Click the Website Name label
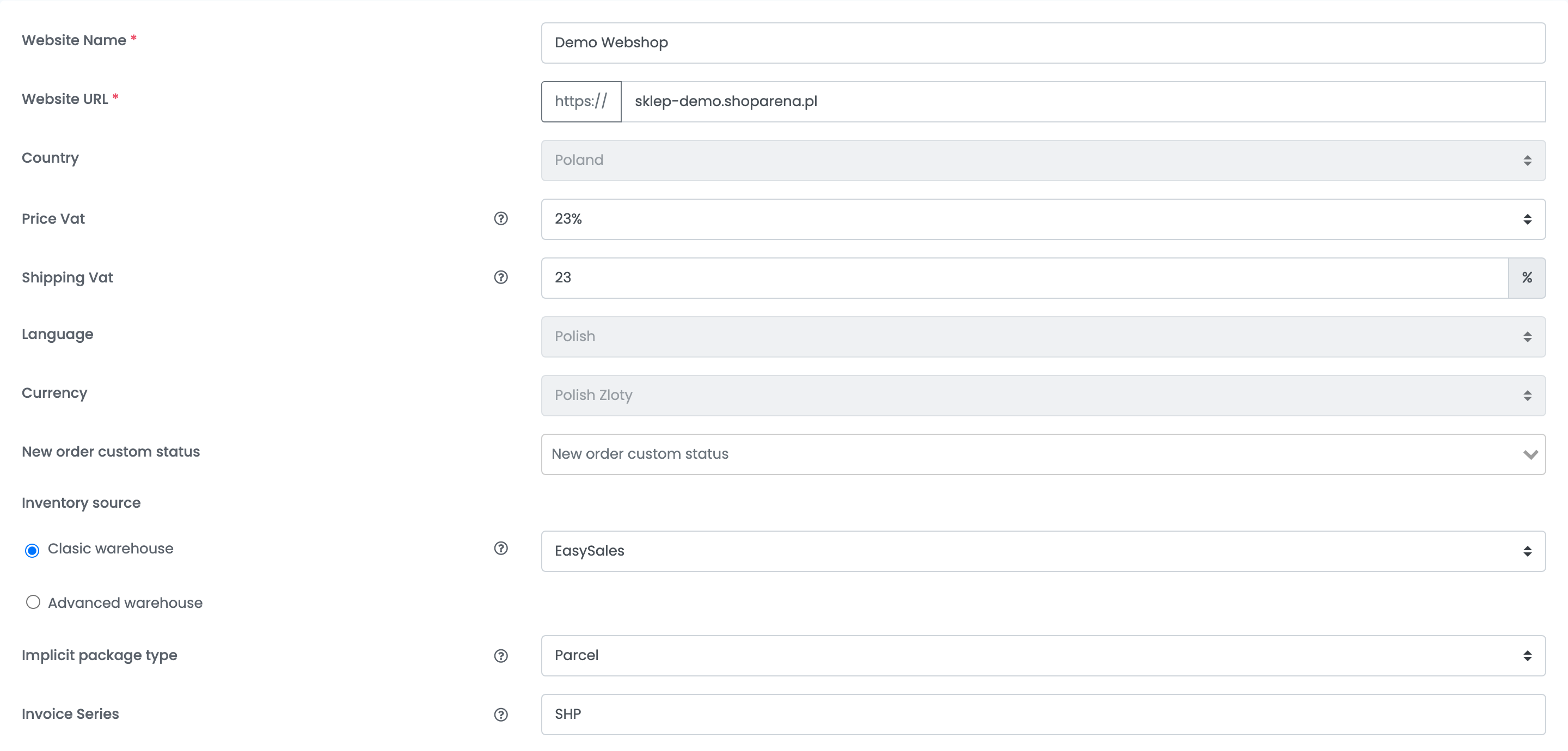1568x751 pixels. [73, 40]
